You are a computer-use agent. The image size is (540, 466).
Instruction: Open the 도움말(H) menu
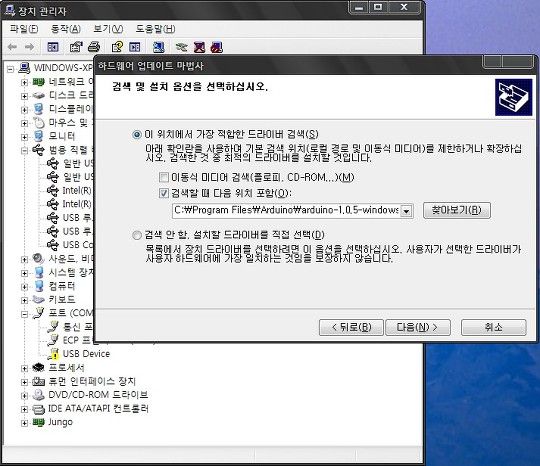[155, 29]
